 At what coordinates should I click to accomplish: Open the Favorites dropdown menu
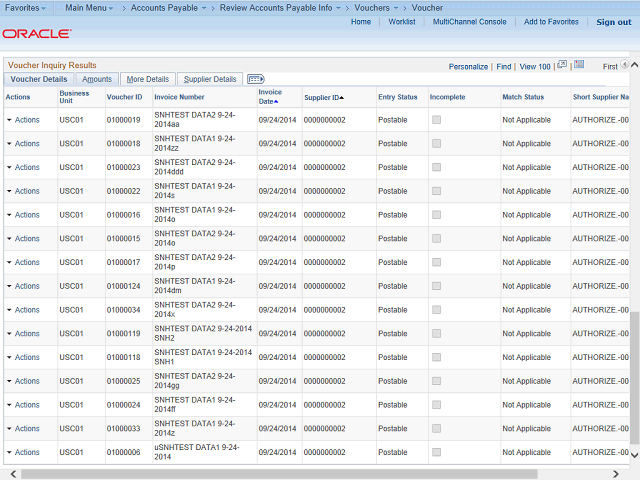click(26, 8)
